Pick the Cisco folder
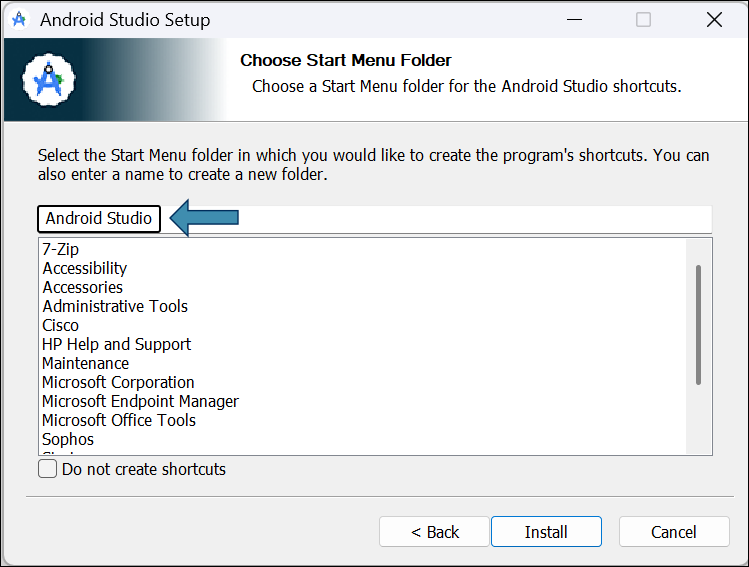Screen dimensions: 749x567 (x=60, y=325)
